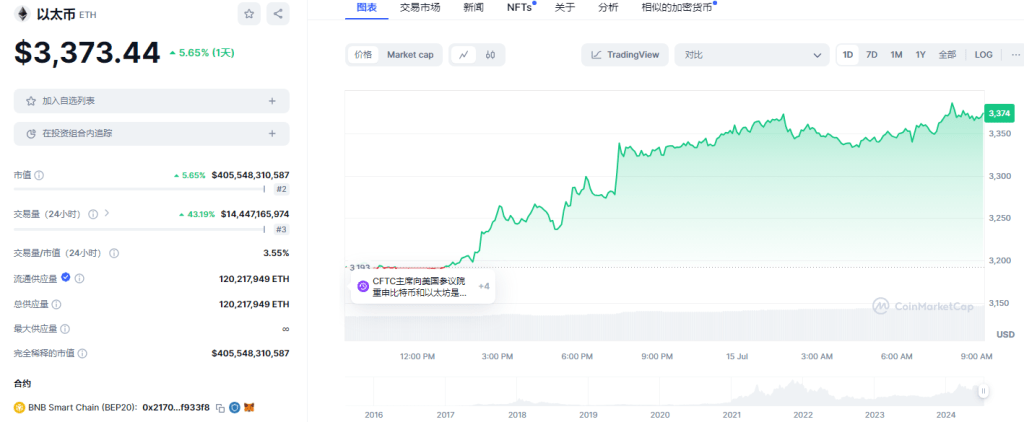The height and width of the screenshot is (422, 1024).
Task: Click the info icon next to 市值
Action: pos(39,175)
